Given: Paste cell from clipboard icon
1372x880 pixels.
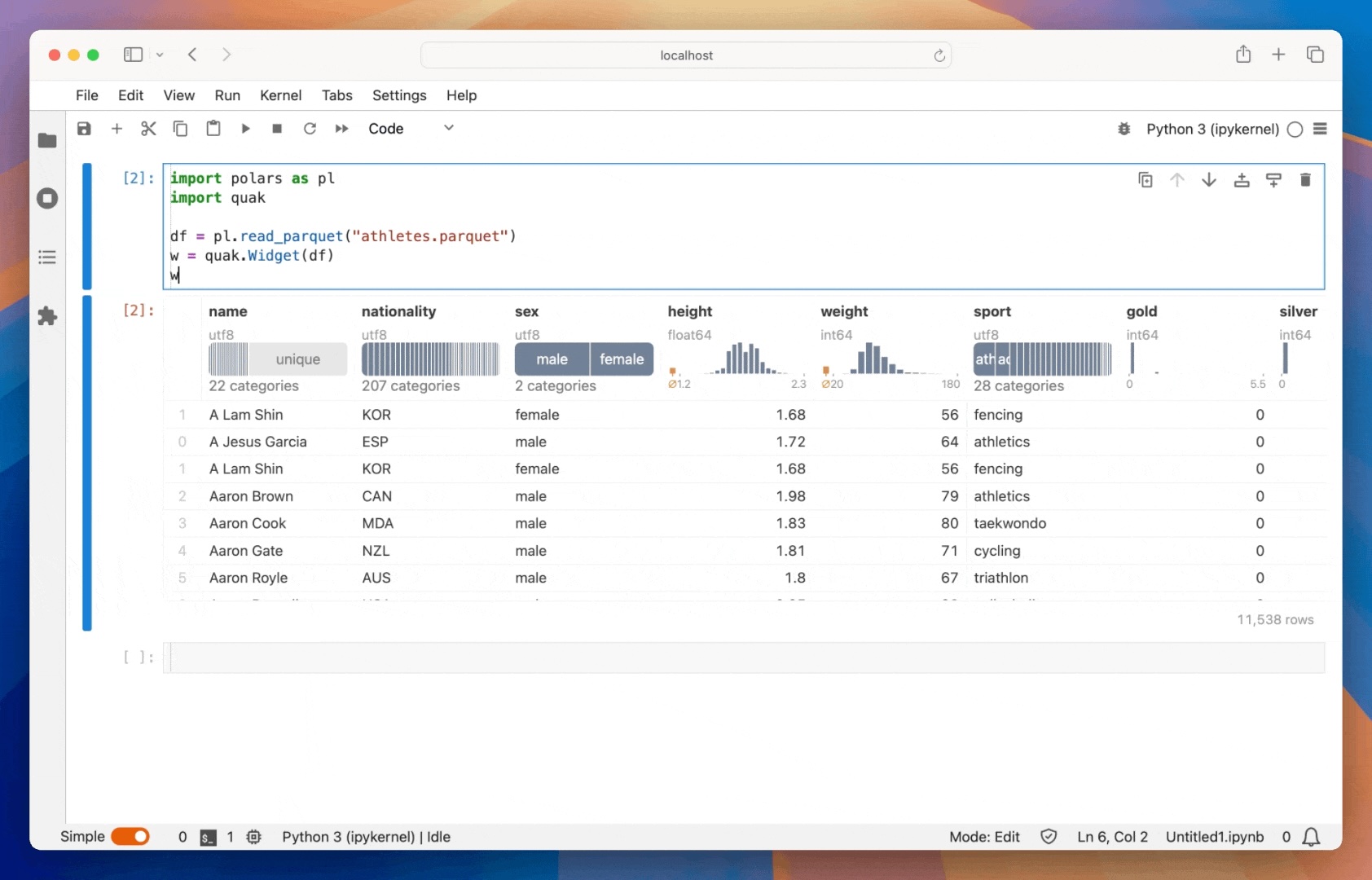Looking at the screenshot, I should click(x=213, y=128).
